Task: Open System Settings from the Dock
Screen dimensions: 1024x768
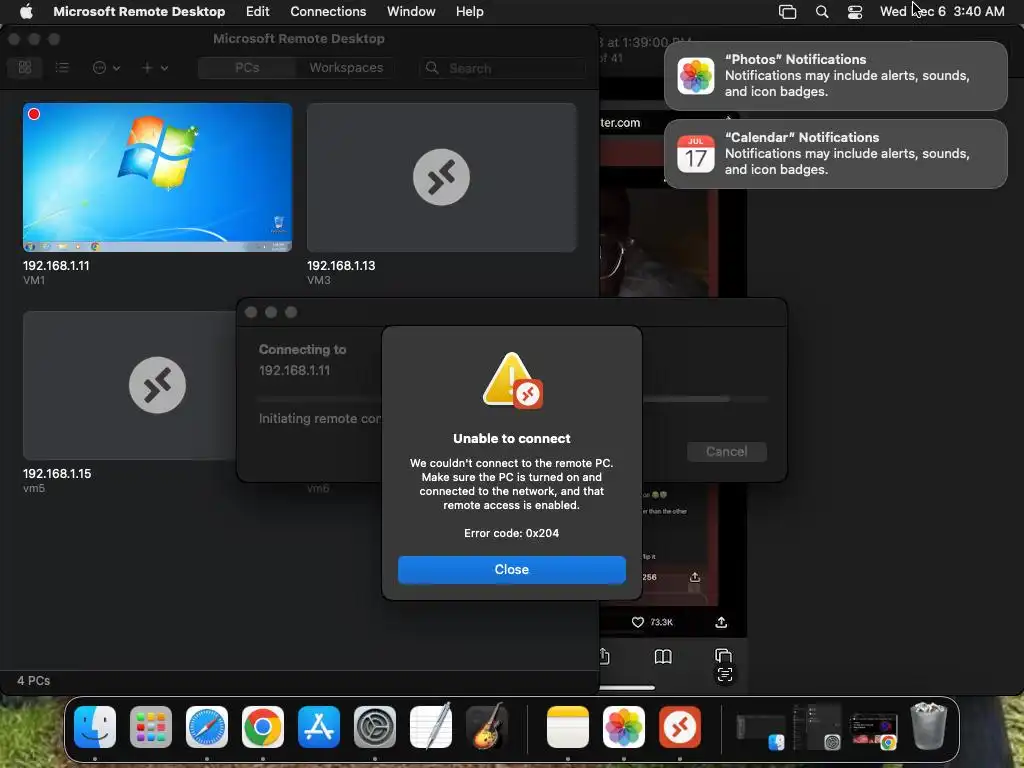Action: click(375, 727)
